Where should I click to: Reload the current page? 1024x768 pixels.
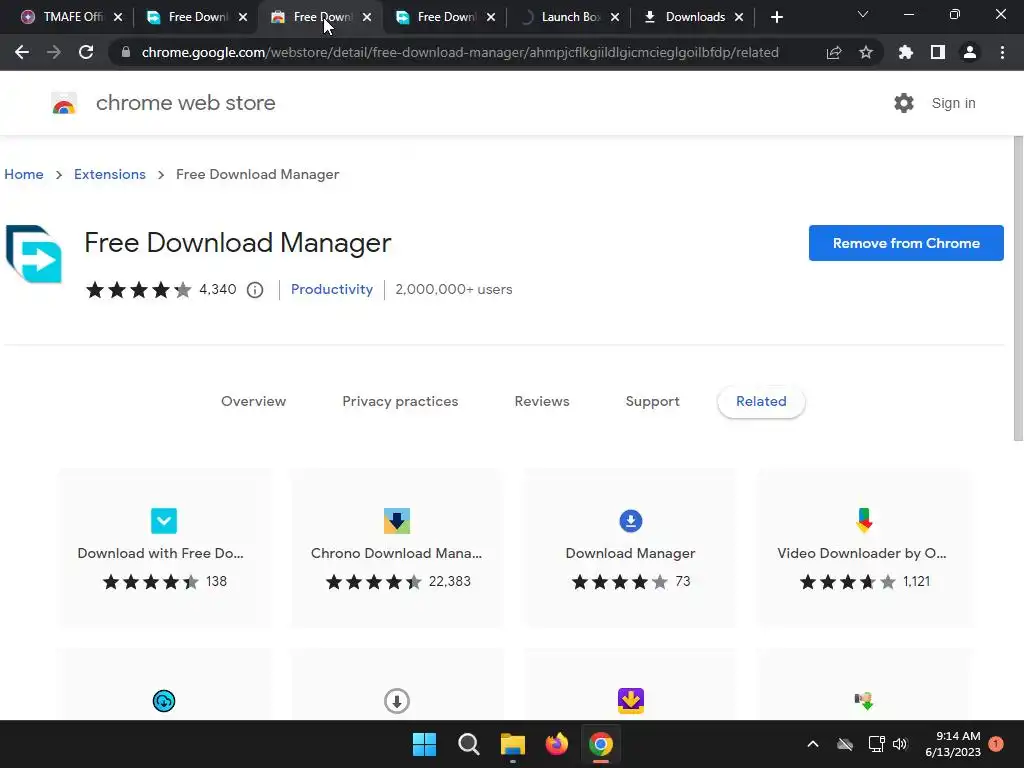pos(86,52)
